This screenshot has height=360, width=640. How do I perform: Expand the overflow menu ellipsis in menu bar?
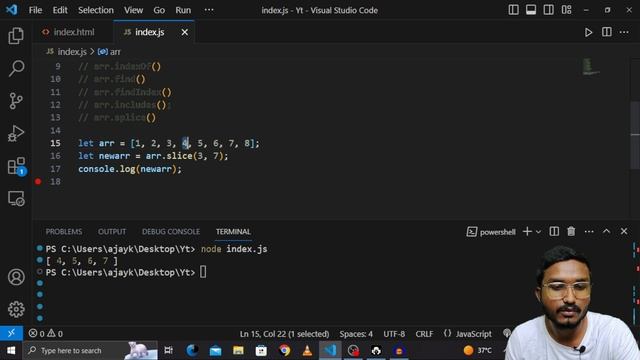pos(209,10)
